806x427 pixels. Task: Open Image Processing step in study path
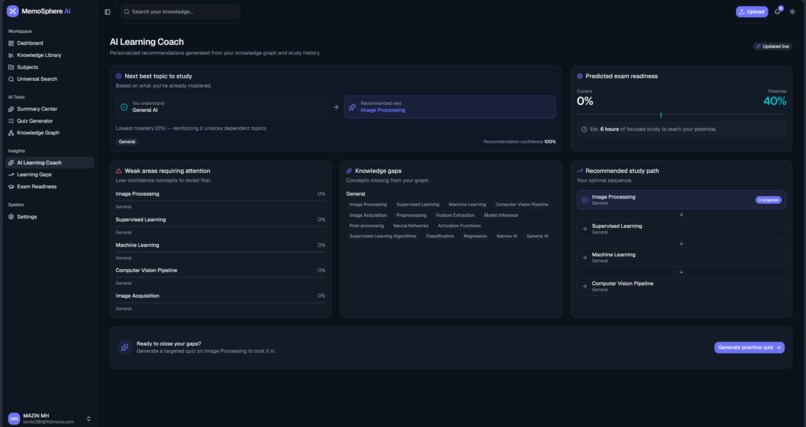pos(681,200)
